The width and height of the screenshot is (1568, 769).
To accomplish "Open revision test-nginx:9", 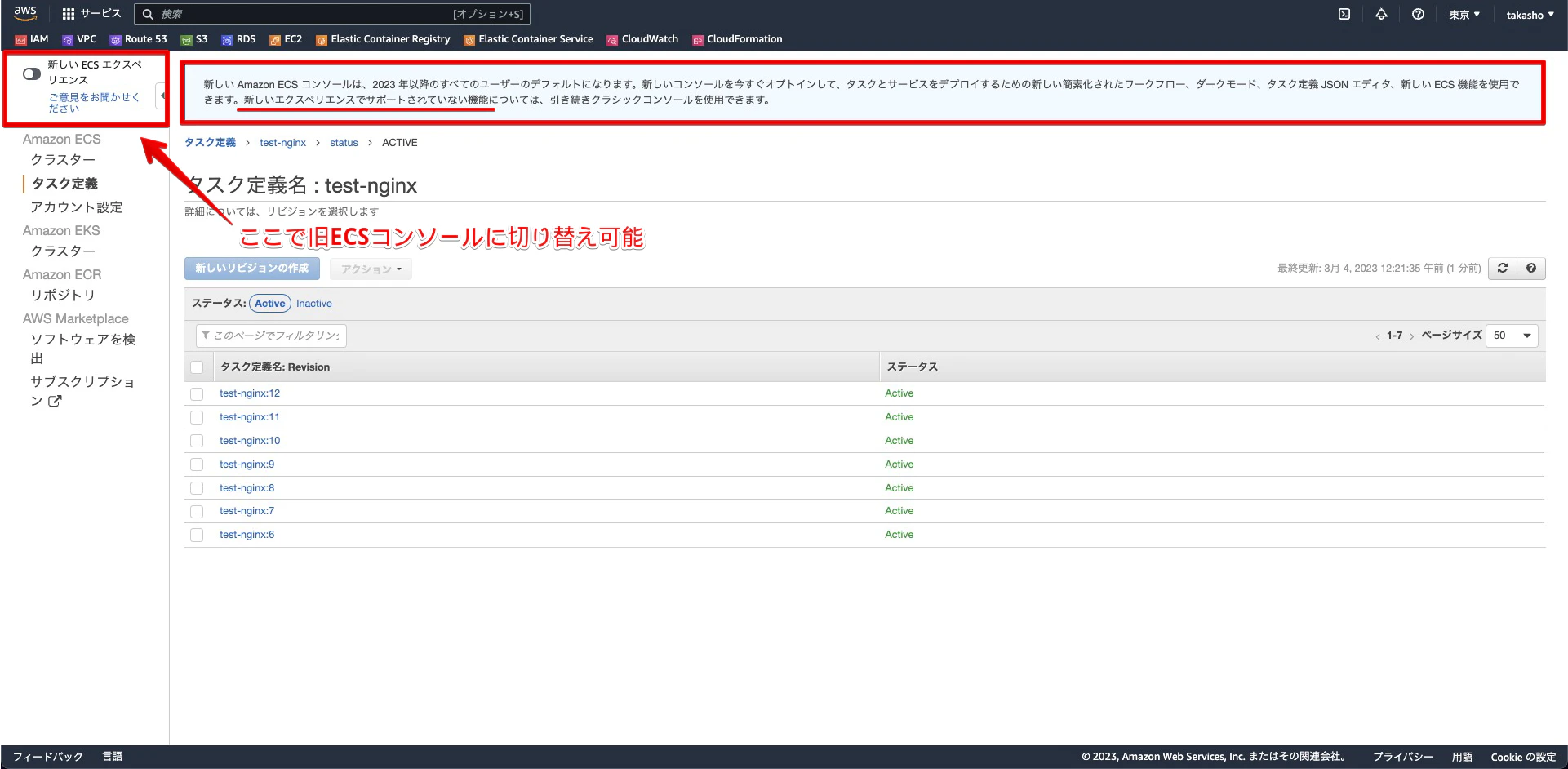I will click(x=247, y=465).
